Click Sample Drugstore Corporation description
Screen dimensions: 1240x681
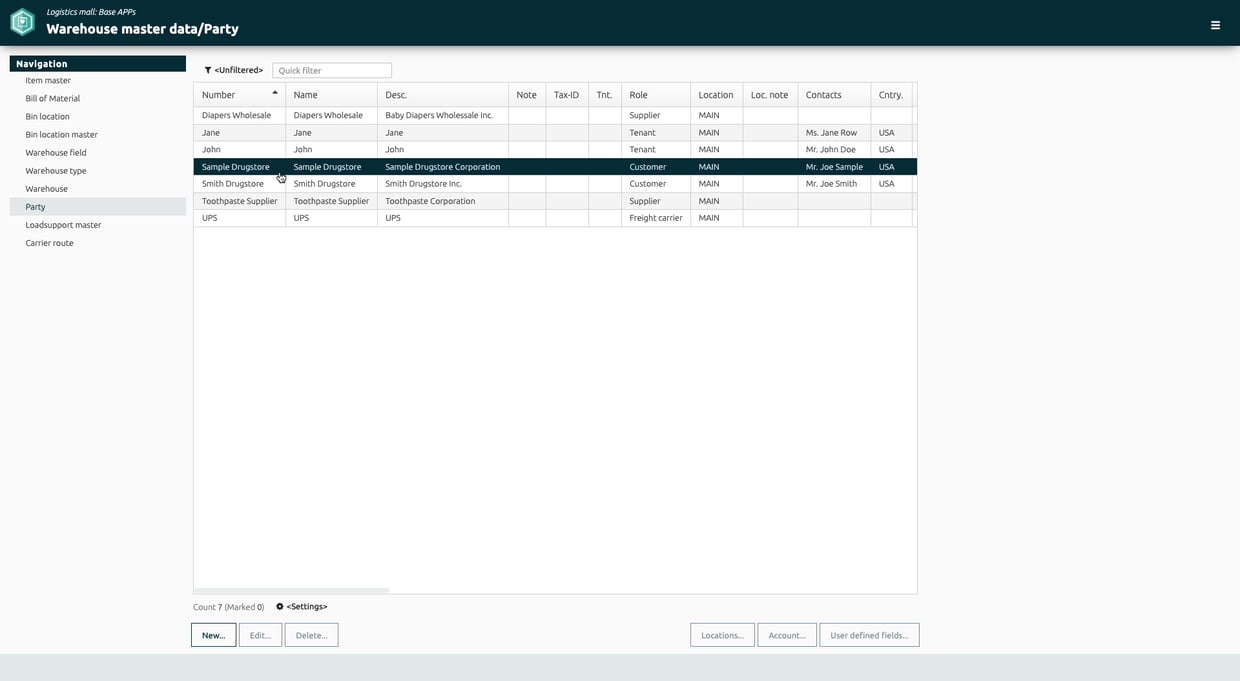pos(442,167)
